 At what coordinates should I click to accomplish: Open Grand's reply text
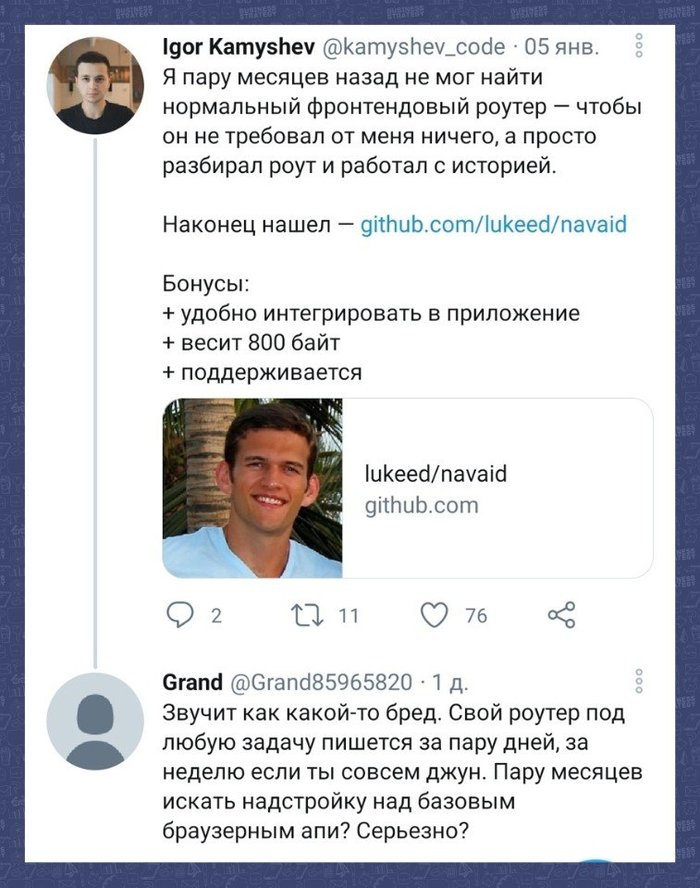coord(395,771)
